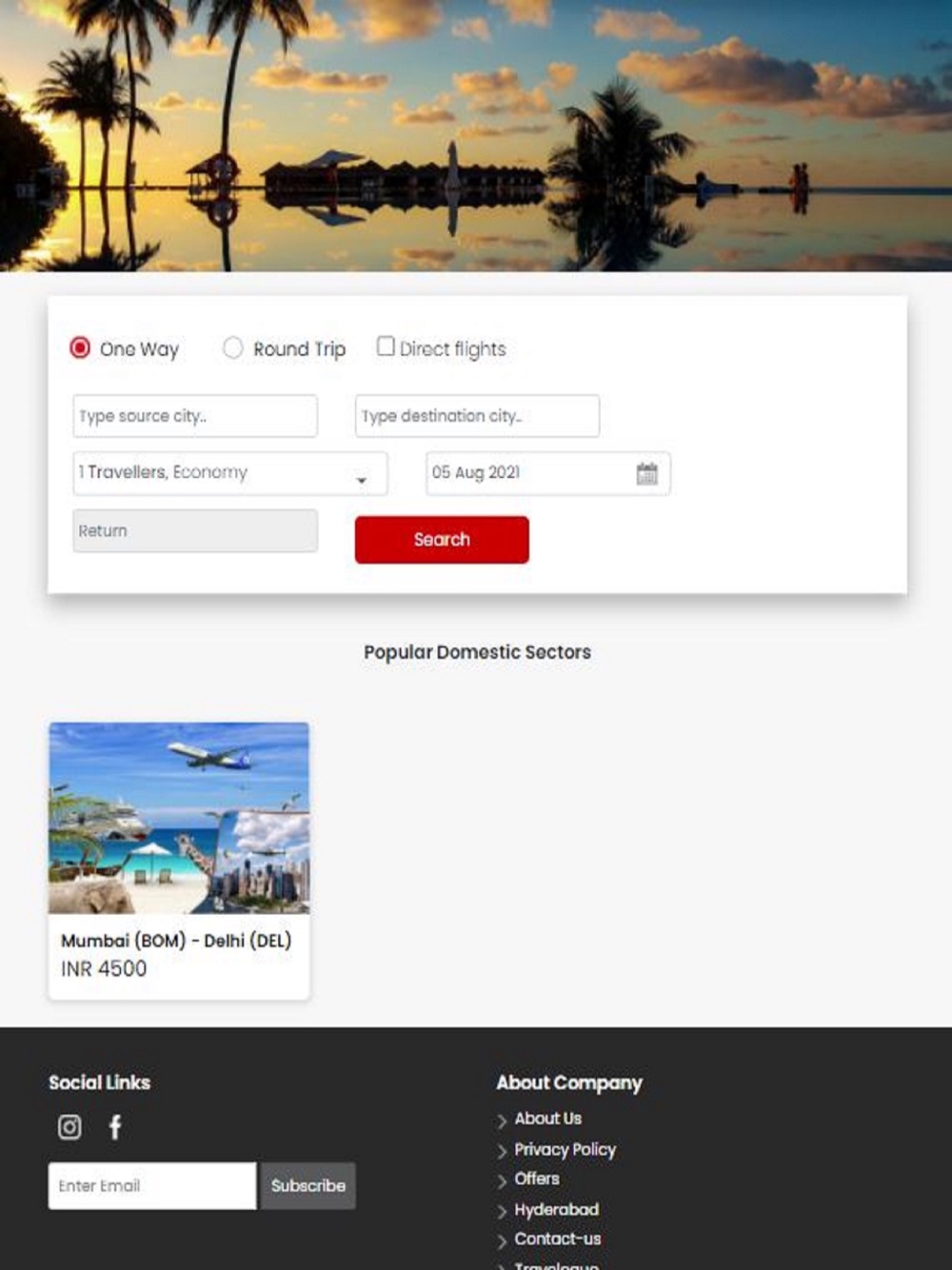Select the Round Trip radio option

[233, 347]
